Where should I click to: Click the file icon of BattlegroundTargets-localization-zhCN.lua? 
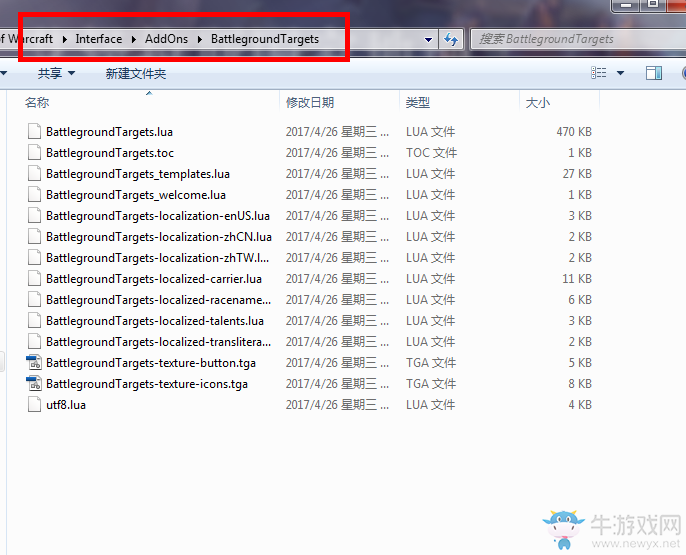(x=34, y=236)
